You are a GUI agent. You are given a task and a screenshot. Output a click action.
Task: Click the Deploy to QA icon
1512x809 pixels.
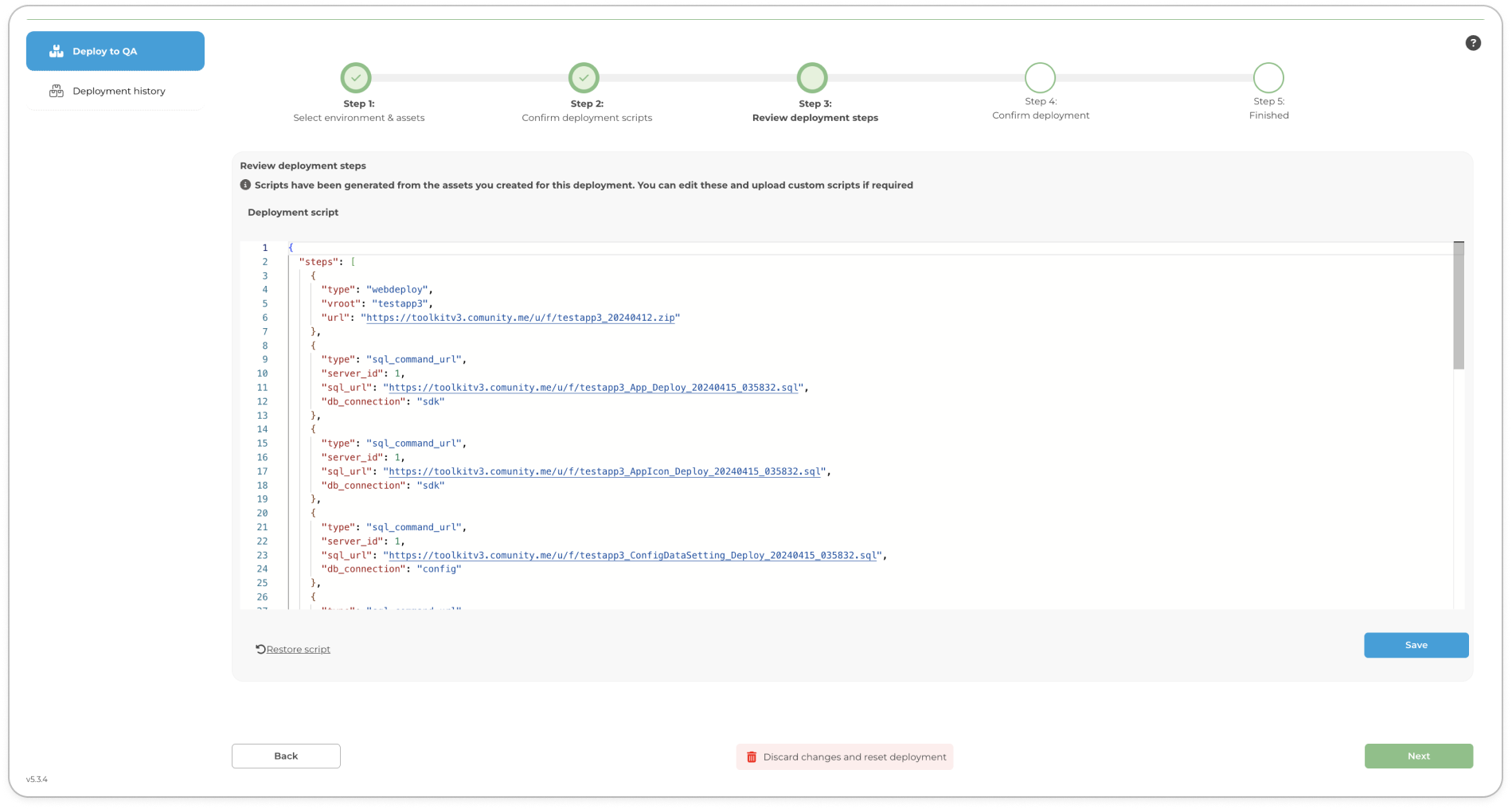57,51
